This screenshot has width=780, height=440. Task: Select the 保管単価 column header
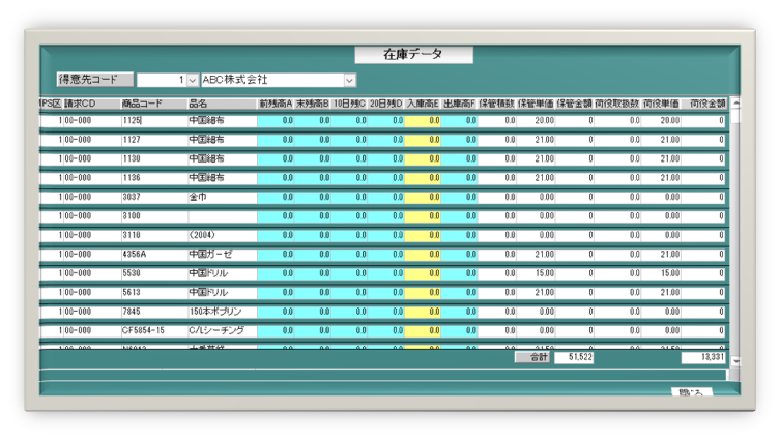(x=536, y=103)
